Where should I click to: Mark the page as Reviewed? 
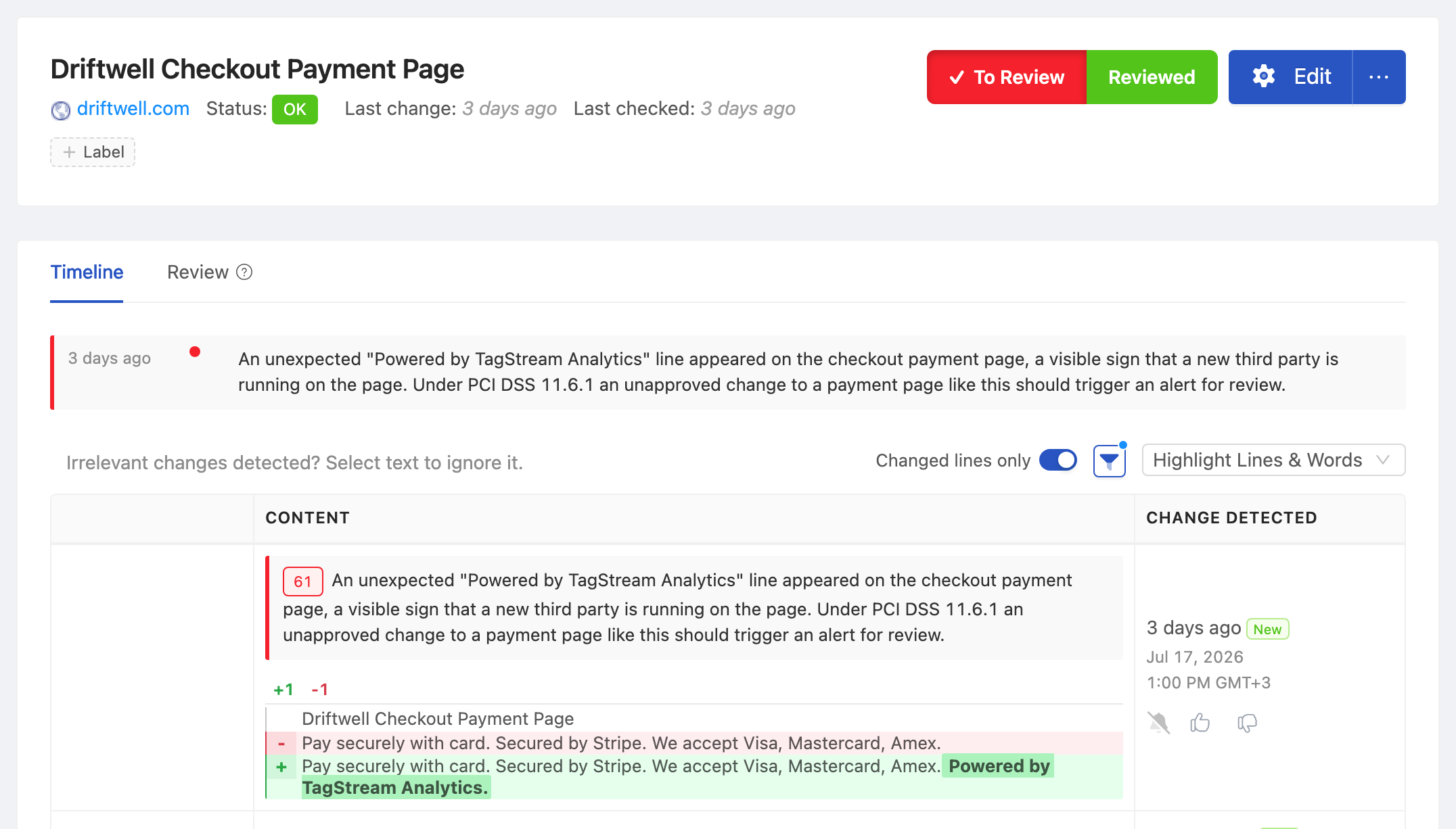click(x=1152, y=77)
